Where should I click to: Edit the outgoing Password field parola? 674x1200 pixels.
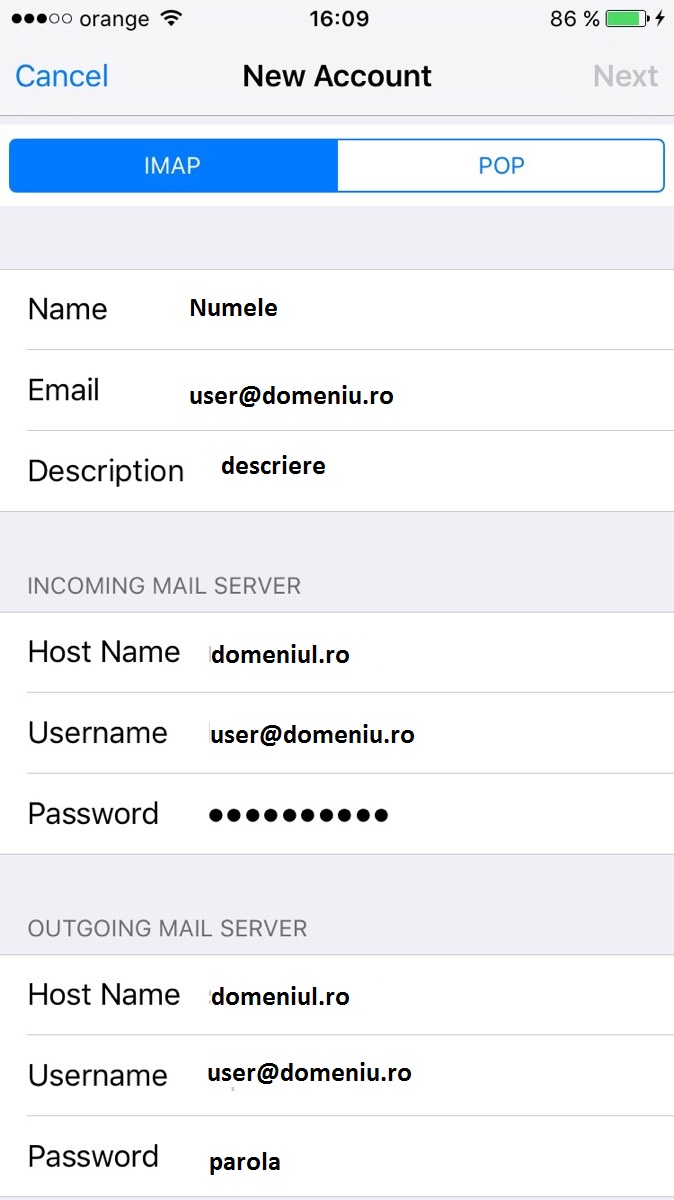tap(337, 1157)
